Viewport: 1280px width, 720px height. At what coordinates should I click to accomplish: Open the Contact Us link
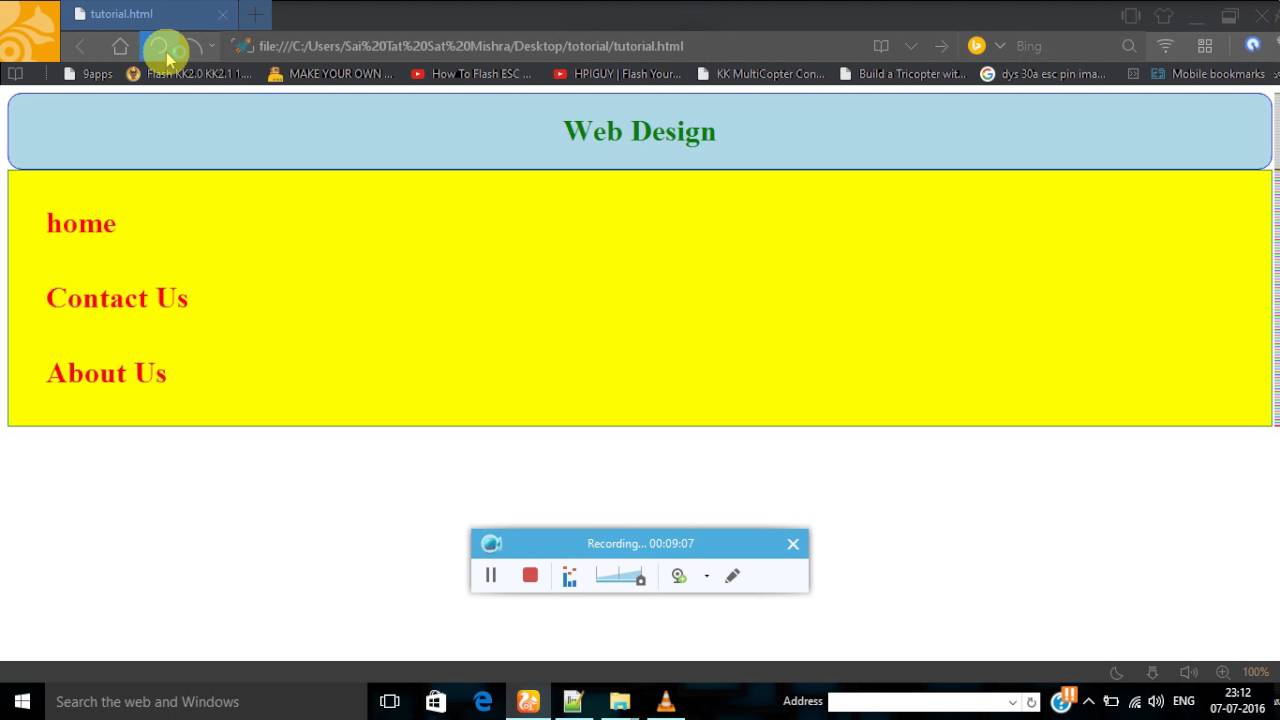click(117, 298)
